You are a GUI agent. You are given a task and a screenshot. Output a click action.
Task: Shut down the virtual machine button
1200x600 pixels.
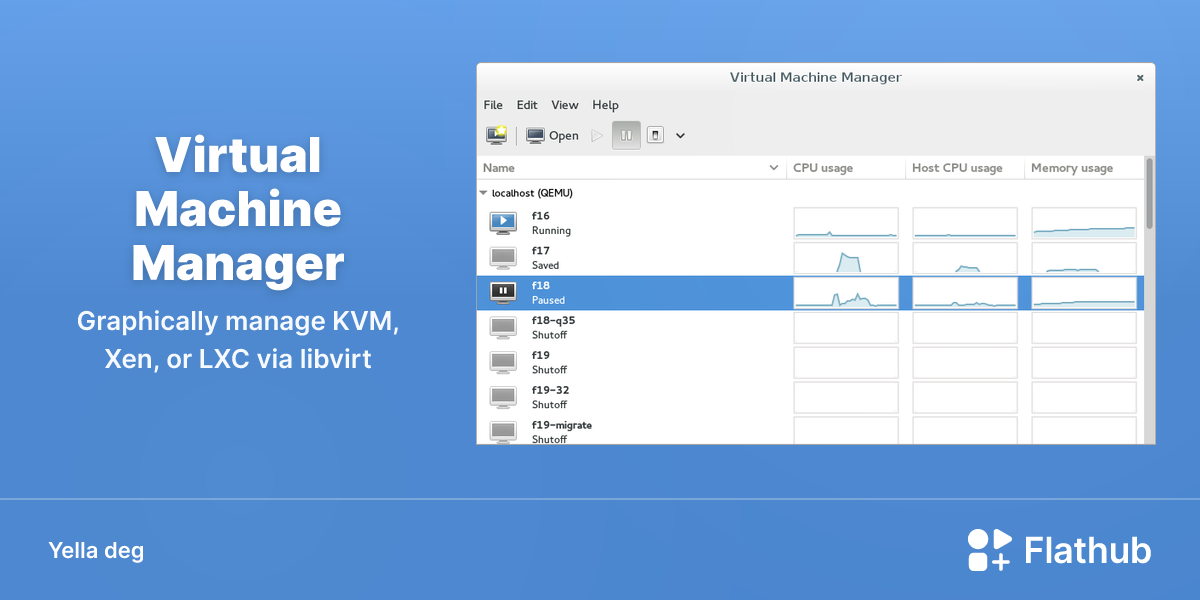coord(655,135)
